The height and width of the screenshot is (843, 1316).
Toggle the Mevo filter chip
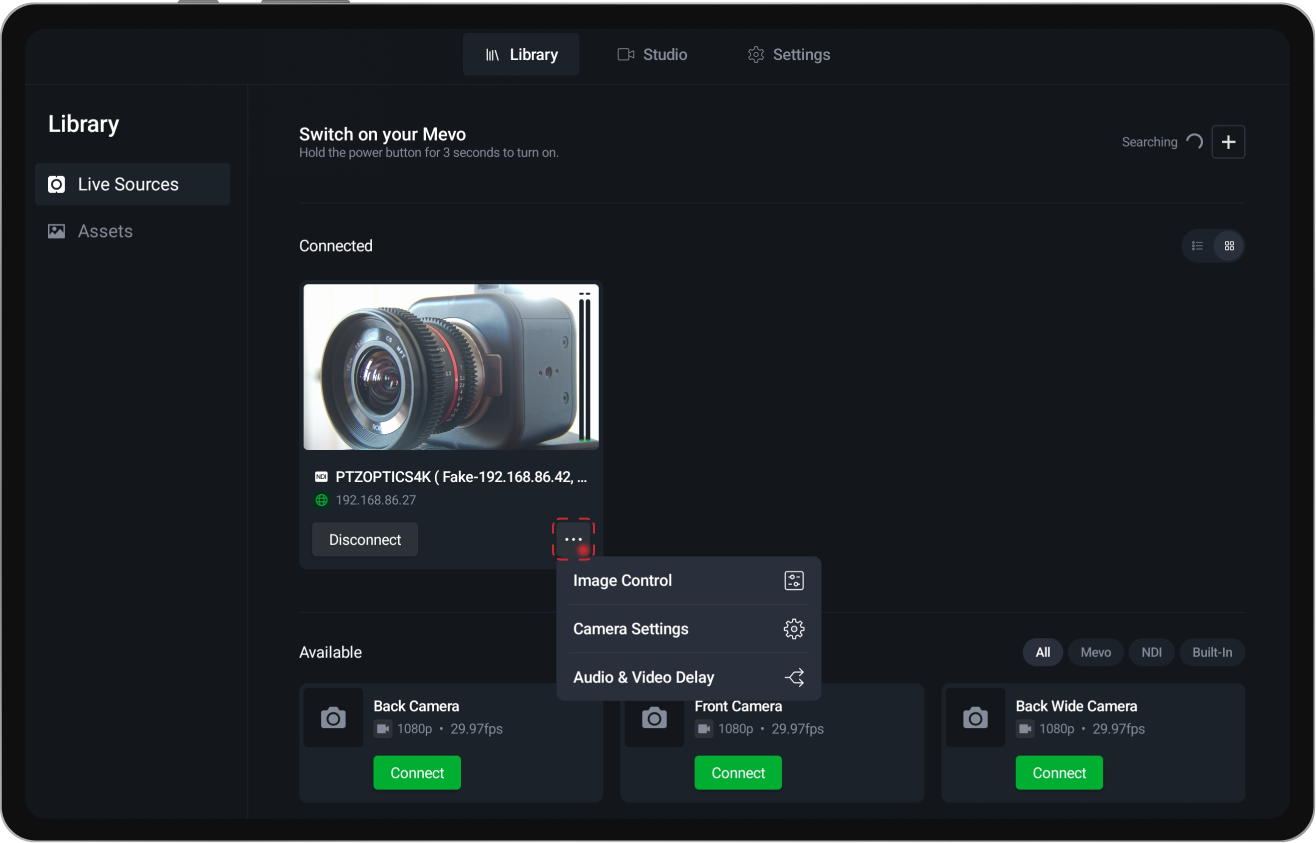(1095, 652)
